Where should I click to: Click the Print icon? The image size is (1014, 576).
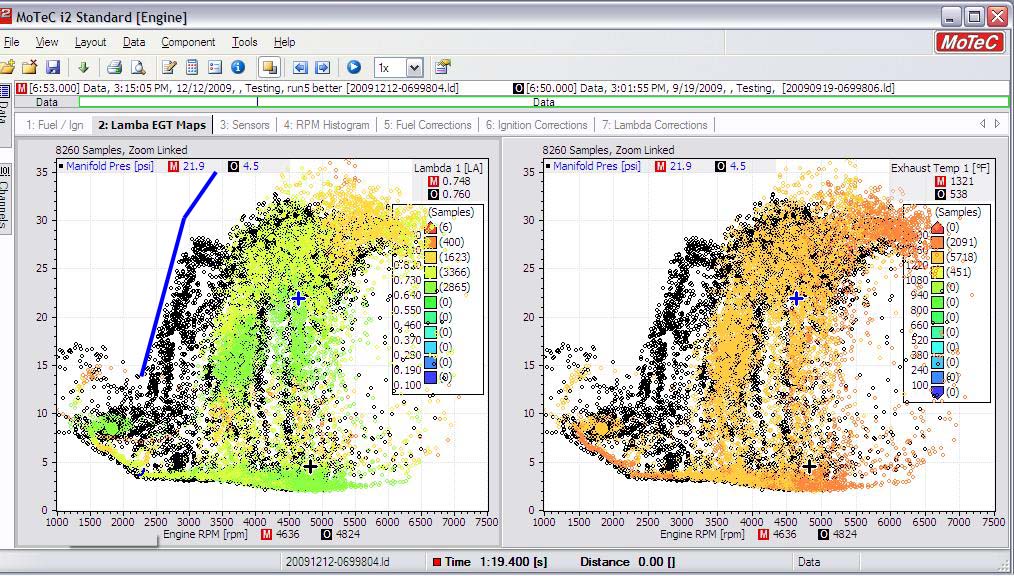pyautogui.click(x=115, y=67)
